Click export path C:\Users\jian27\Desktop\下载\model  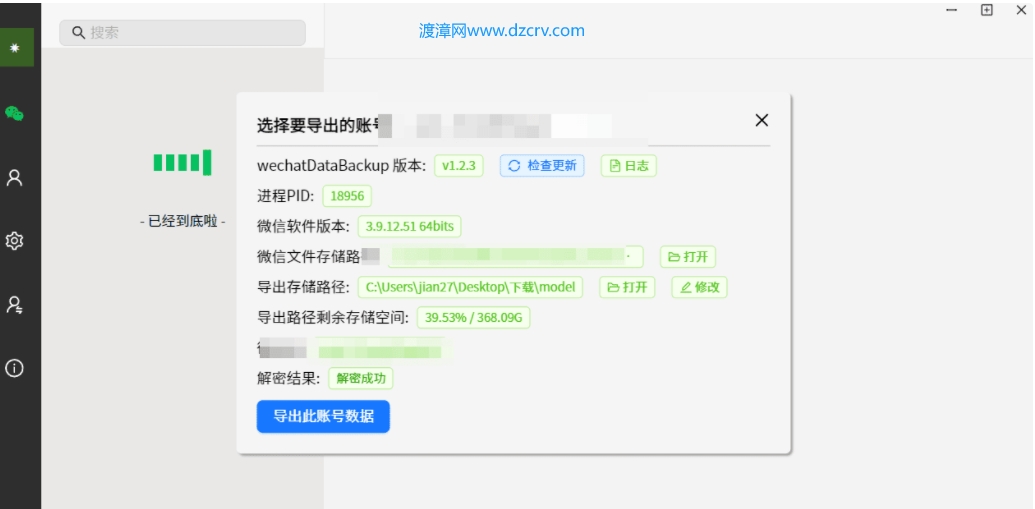point(470,287)
